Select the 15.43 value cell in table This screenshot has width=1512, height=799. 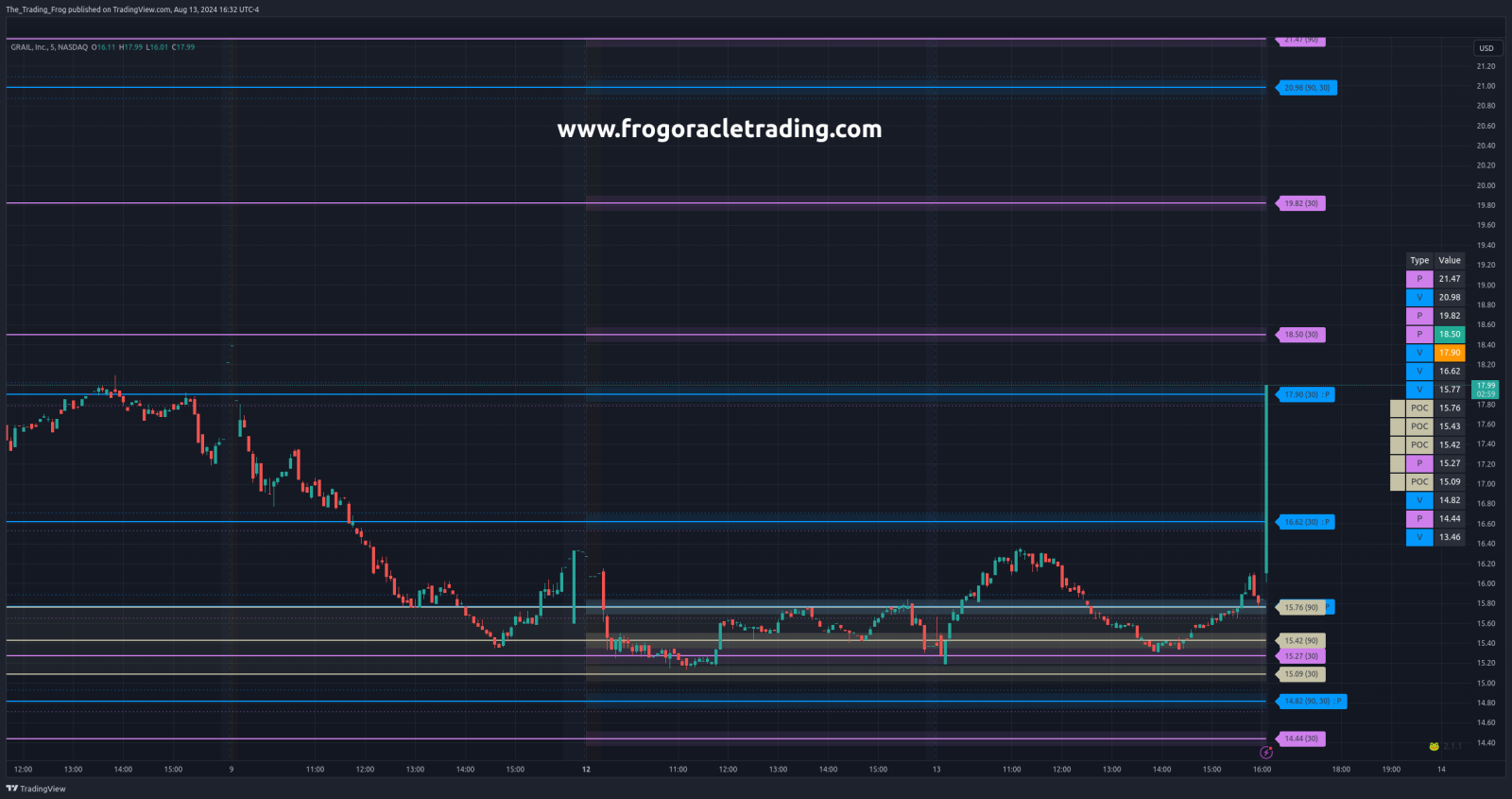point(1450,426)
